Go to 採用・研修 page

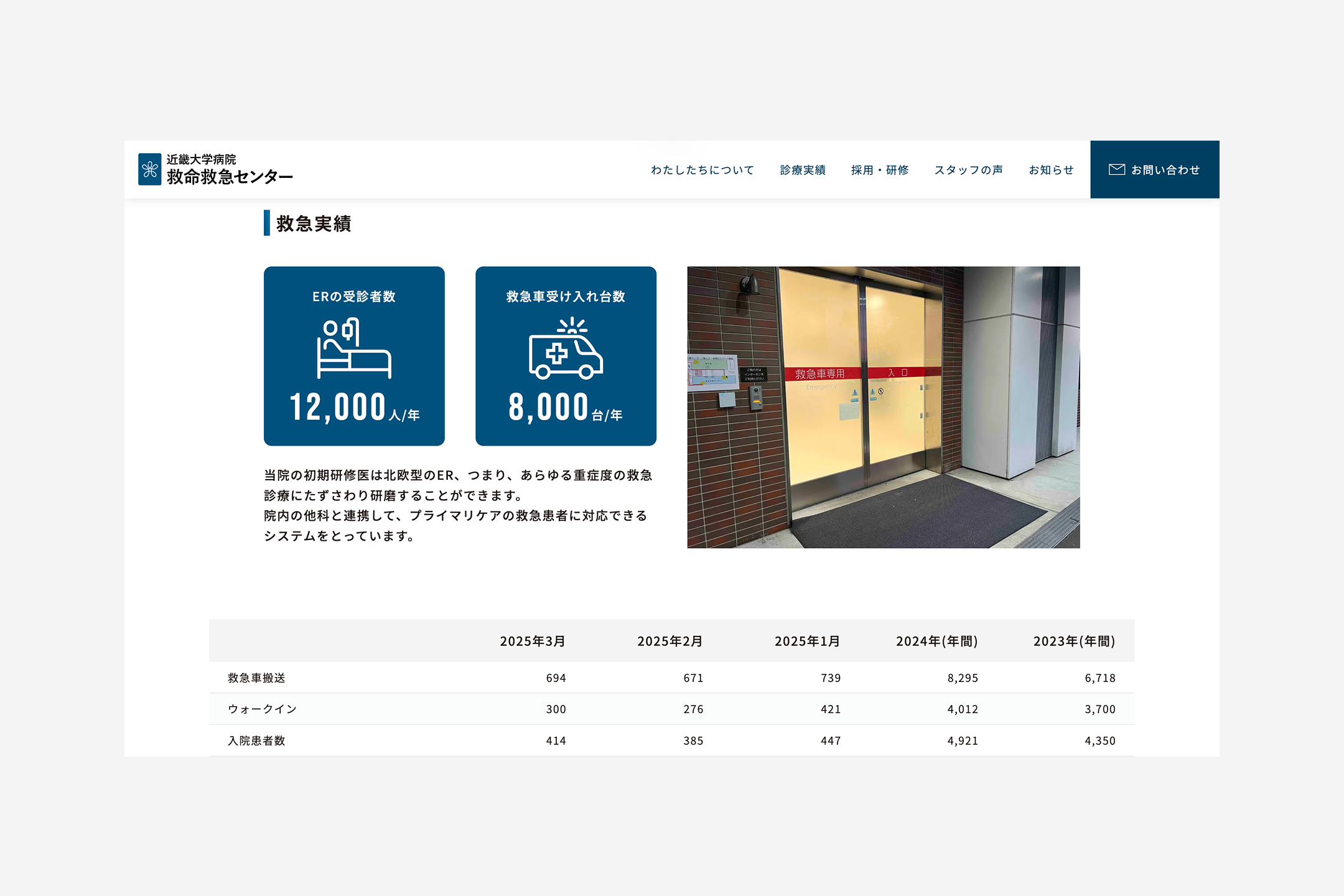coord(880,170)
